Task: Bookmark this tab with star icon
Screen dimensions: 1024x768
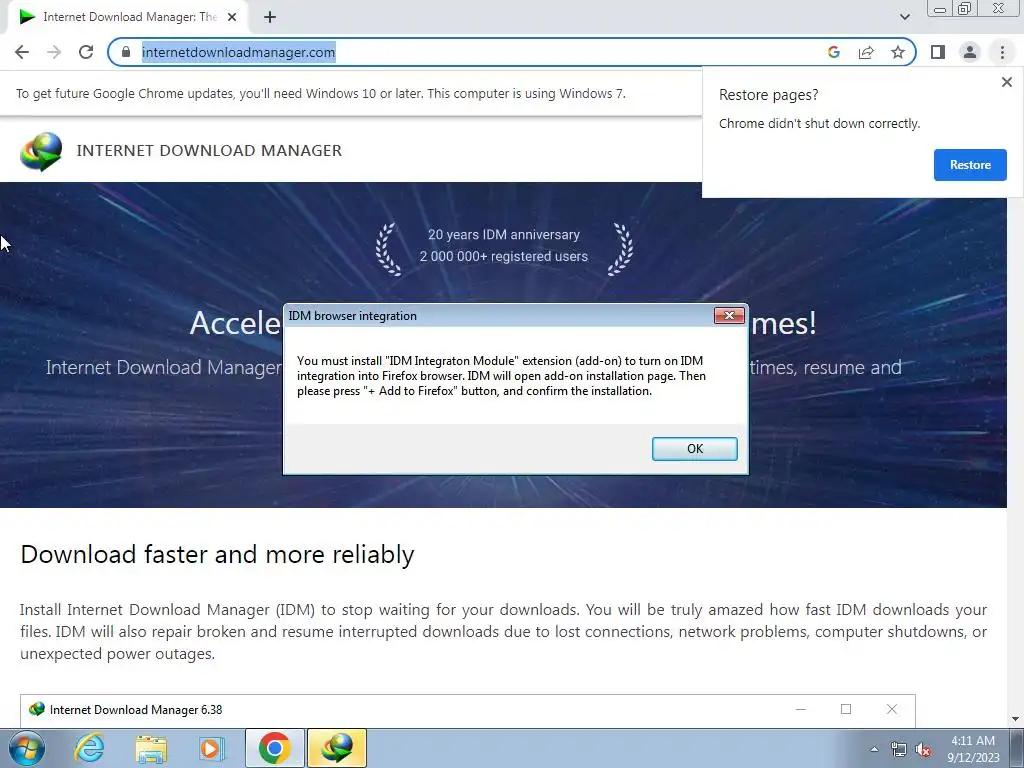Action: 898,52
